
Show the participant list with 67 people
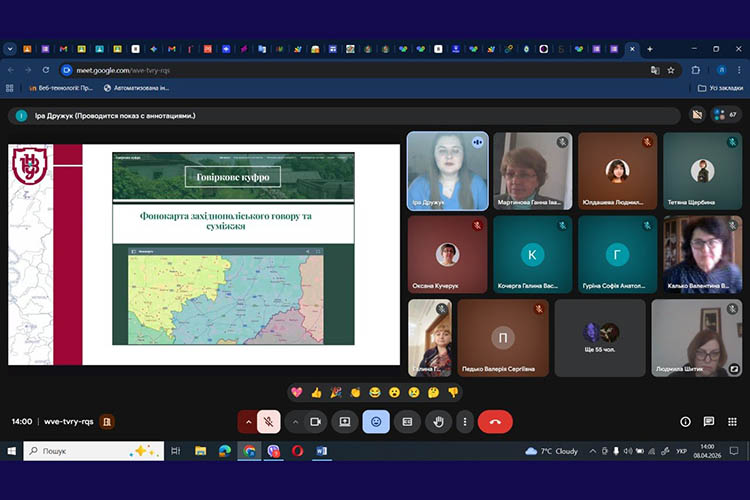tap(723, 115)
